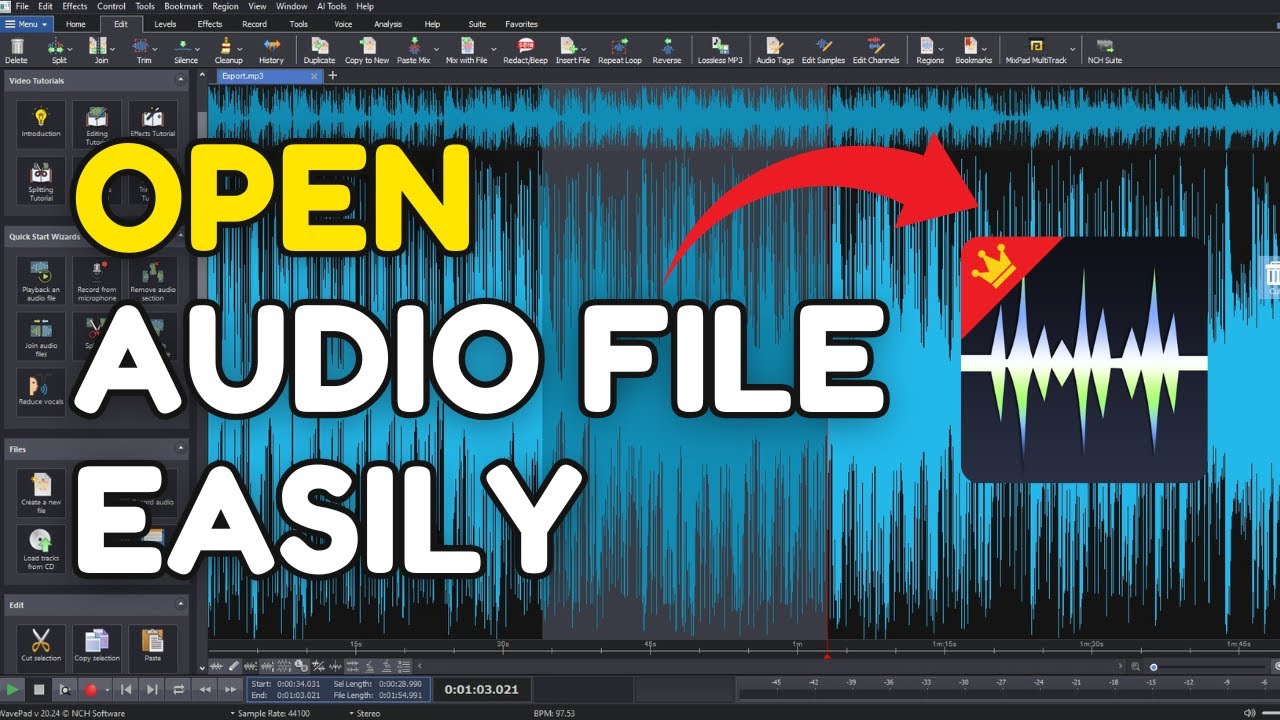Open the Join dropdown arrow
Image resolution: width=1280 pixels, height=720 pixels.
pyautogui.click(x=114, y=47)
